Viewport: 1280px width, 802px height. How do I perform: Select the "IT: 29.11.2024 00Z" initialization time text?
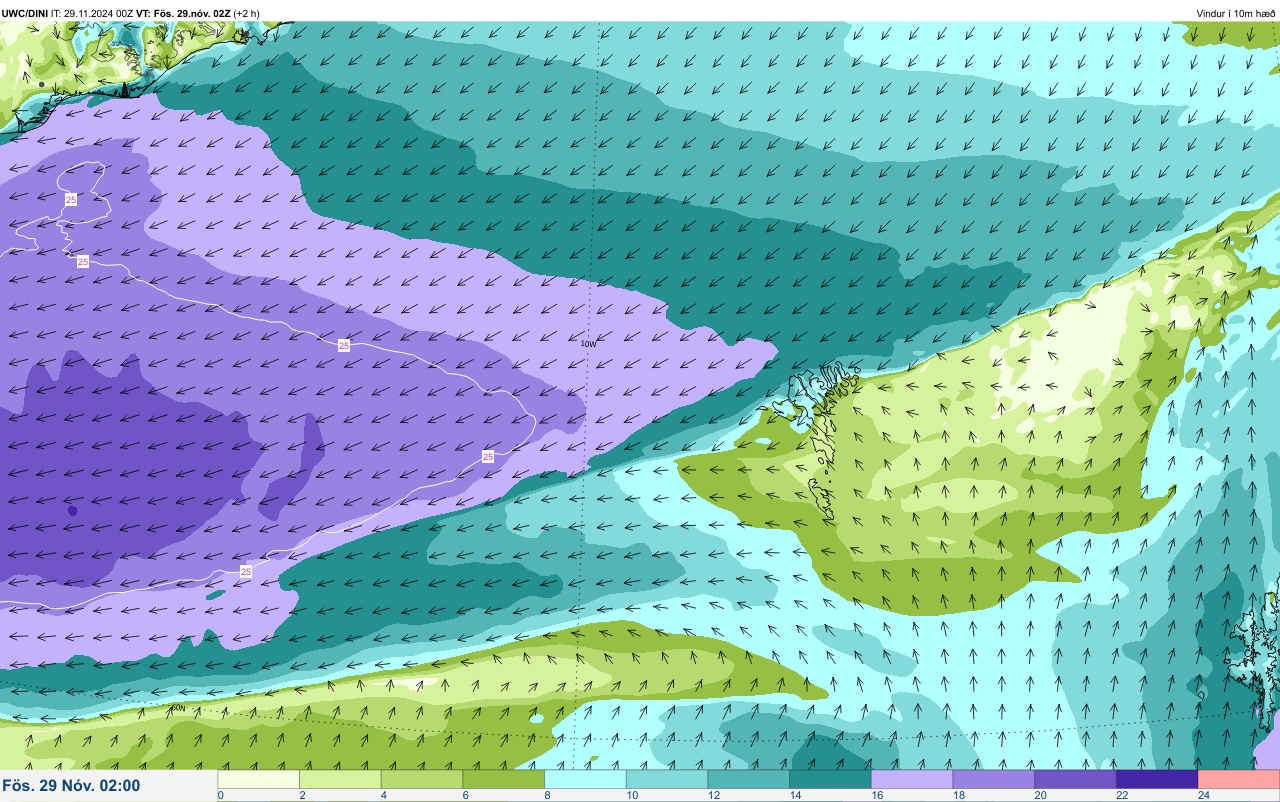click(x=93, y=13)
